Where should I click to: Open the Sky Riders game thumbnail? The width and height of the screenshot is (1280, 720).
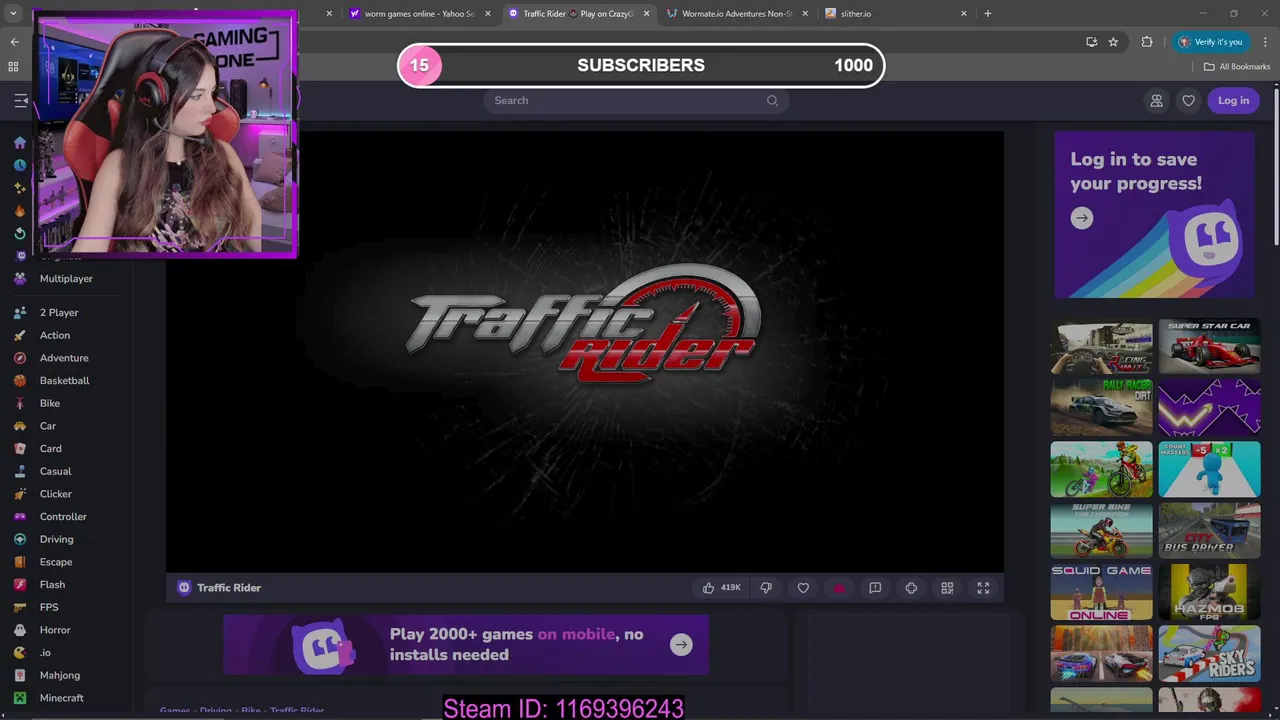click(x=1209, y=653)
